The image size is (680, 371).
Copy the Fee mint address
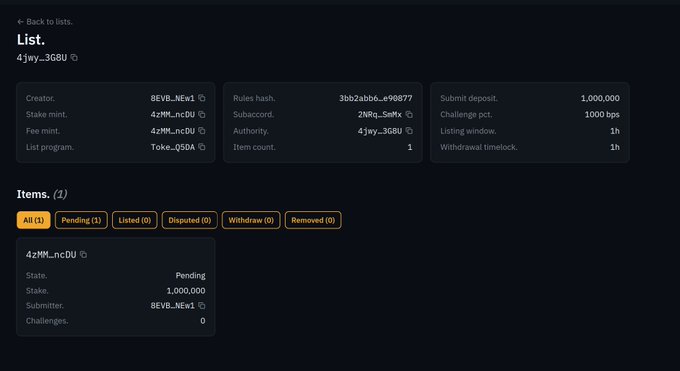click(202, 131)
